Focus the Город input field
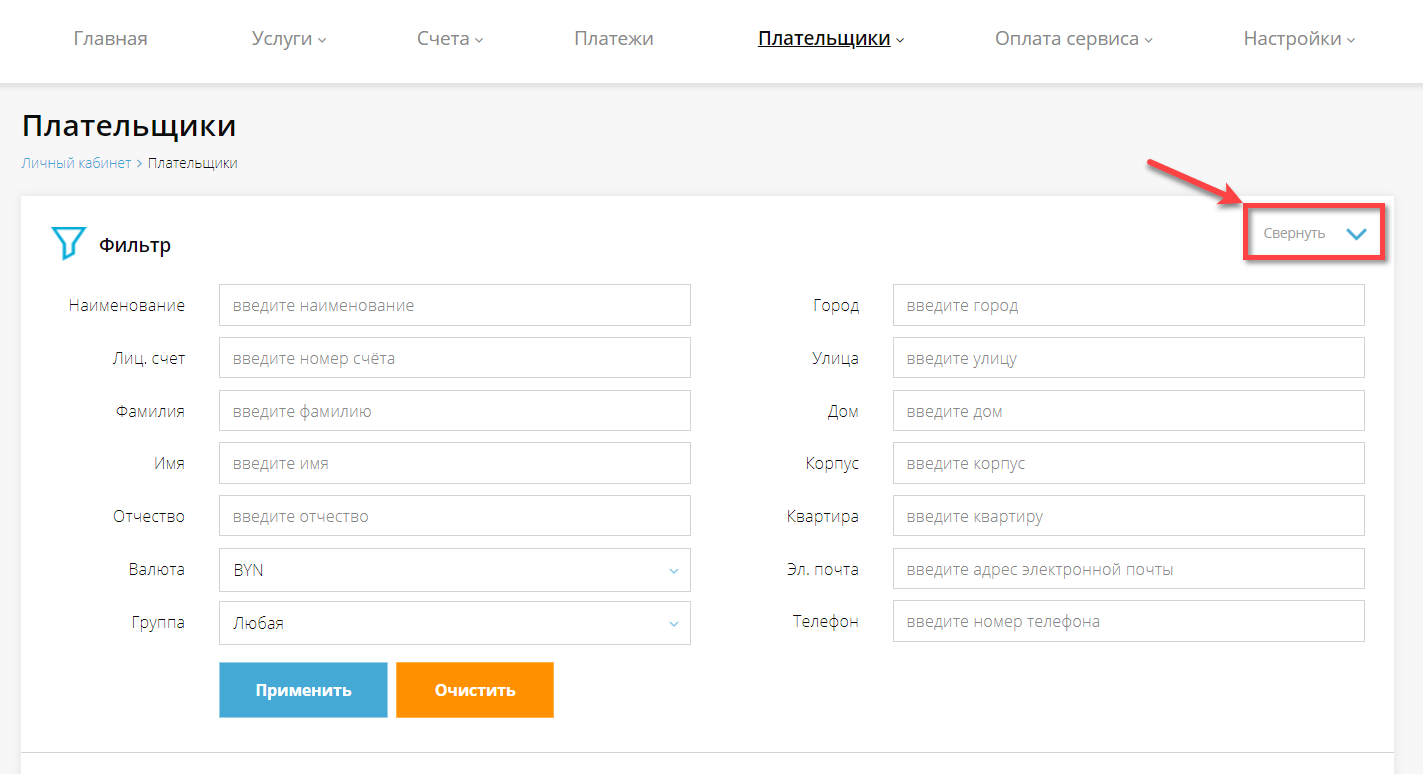This screenshot has height=774, width=1423. pos(1129,305)
